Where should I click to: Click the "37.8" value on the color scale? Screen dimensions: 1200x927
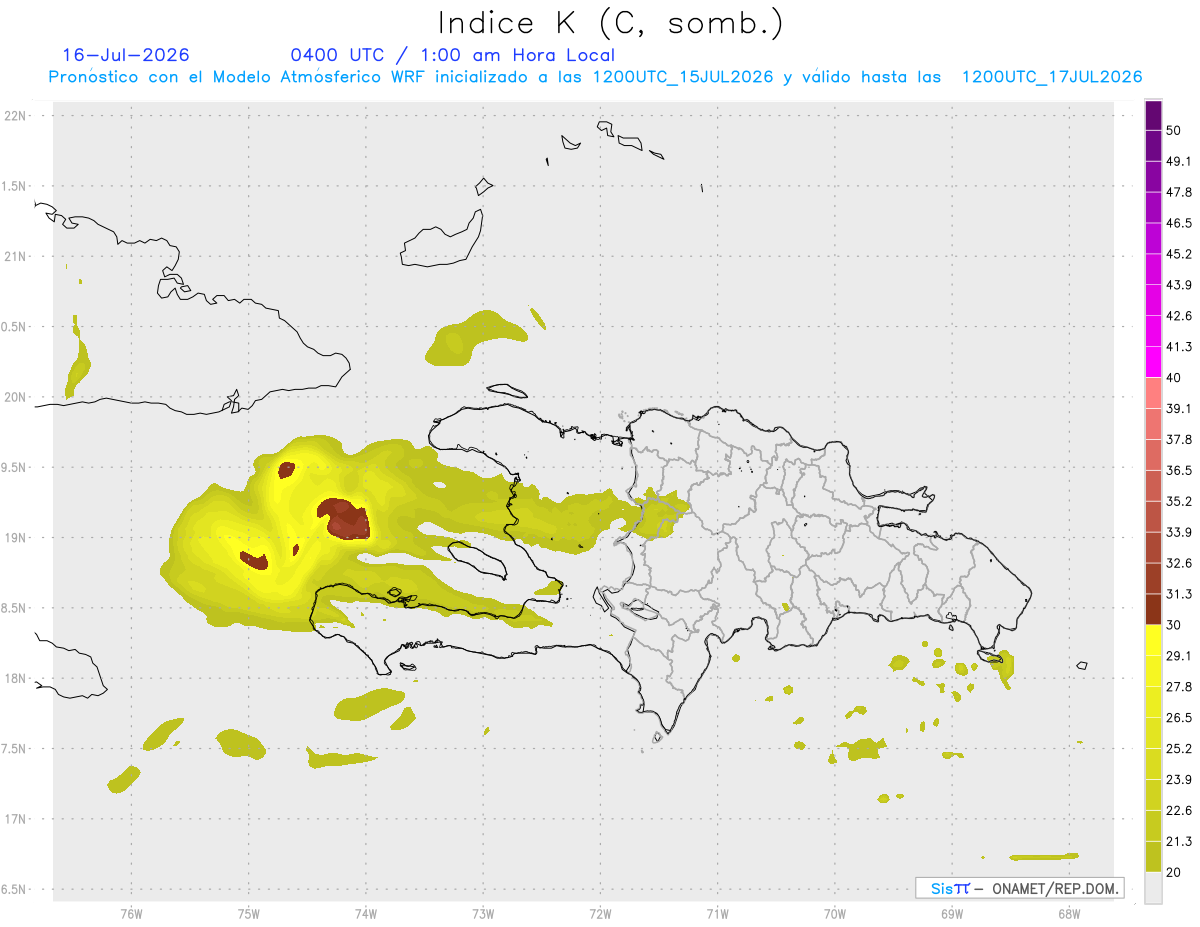coord(1180,439)
